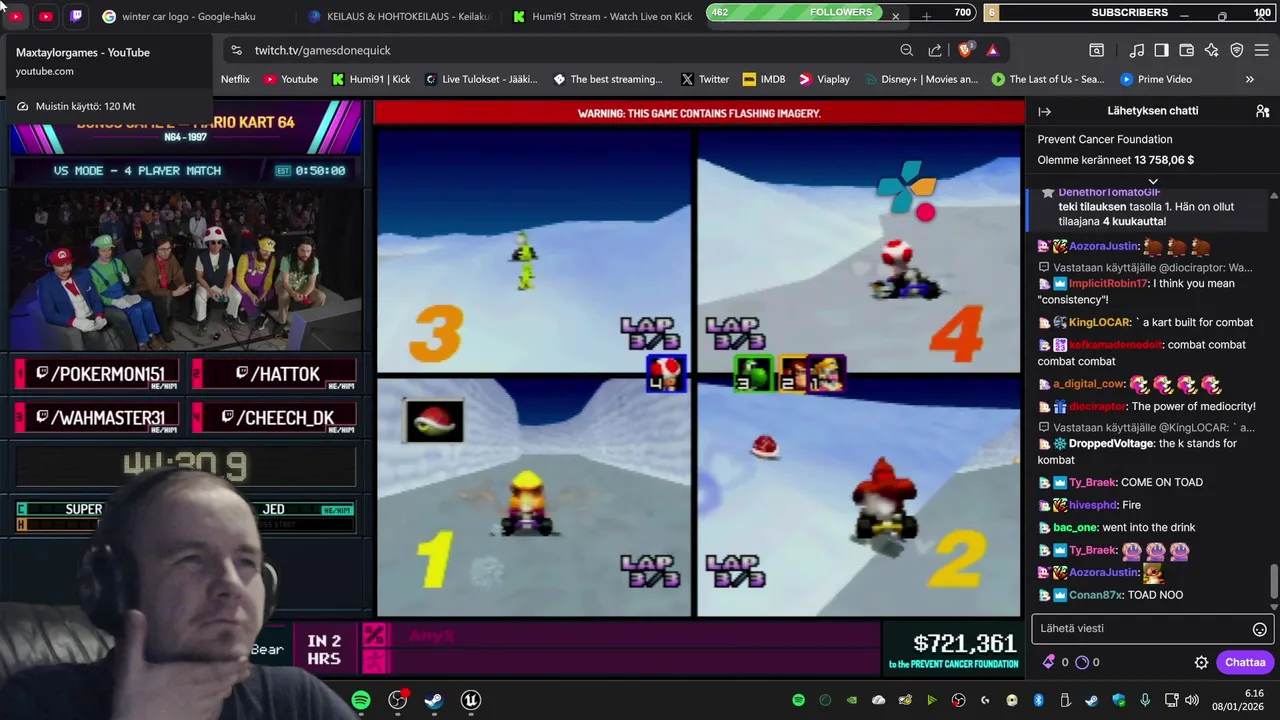Open the Brave Wallet icon
This screenshot has height=720, width=1280.
pyautogui.click(x=1187, y=50)
